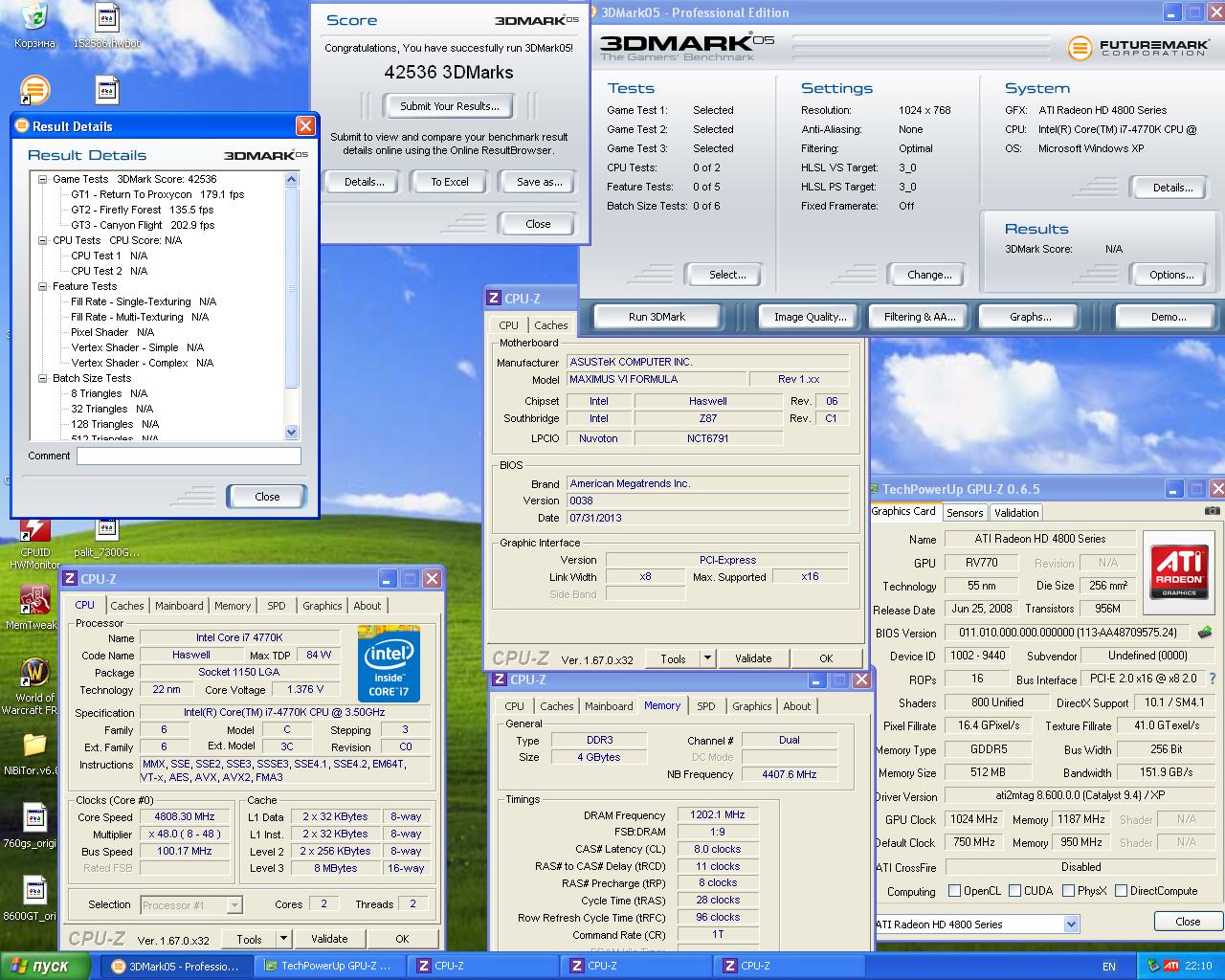
Task: Click the Graphs... button in 3DMark05
Action: (x=1030, y=317)
